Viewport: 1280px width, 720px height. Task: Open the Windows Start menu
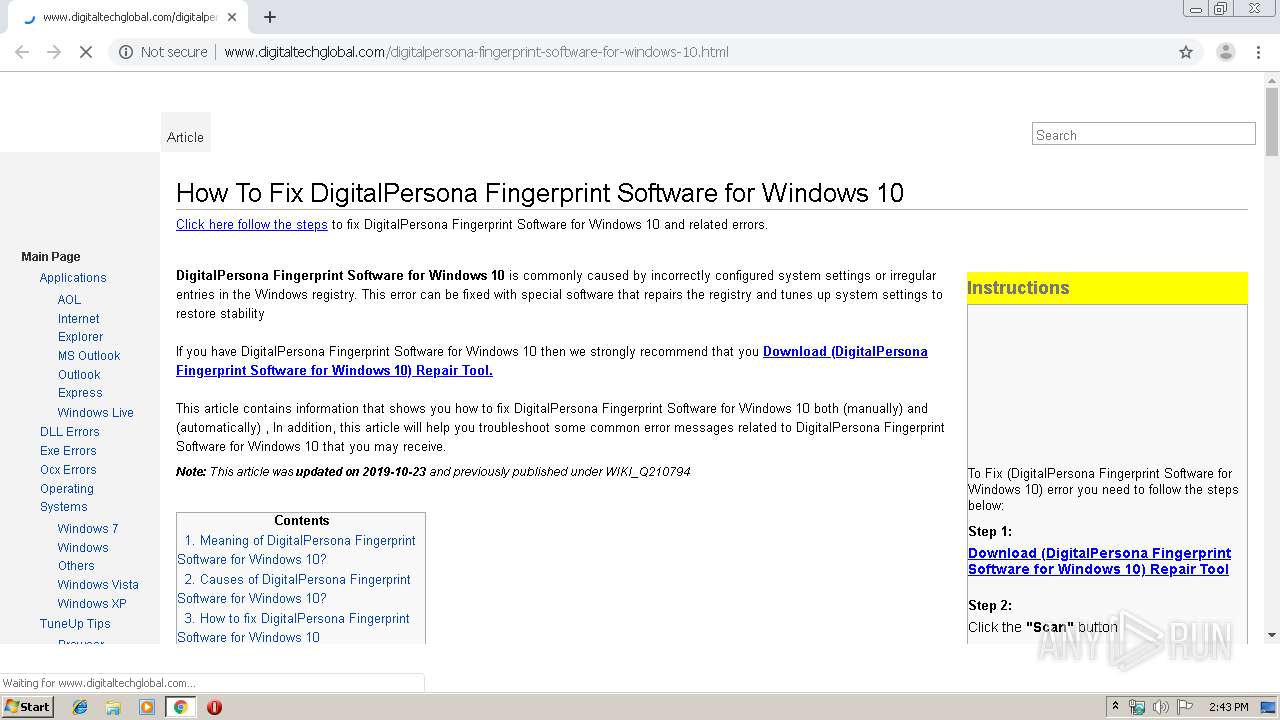pos(27,707)
